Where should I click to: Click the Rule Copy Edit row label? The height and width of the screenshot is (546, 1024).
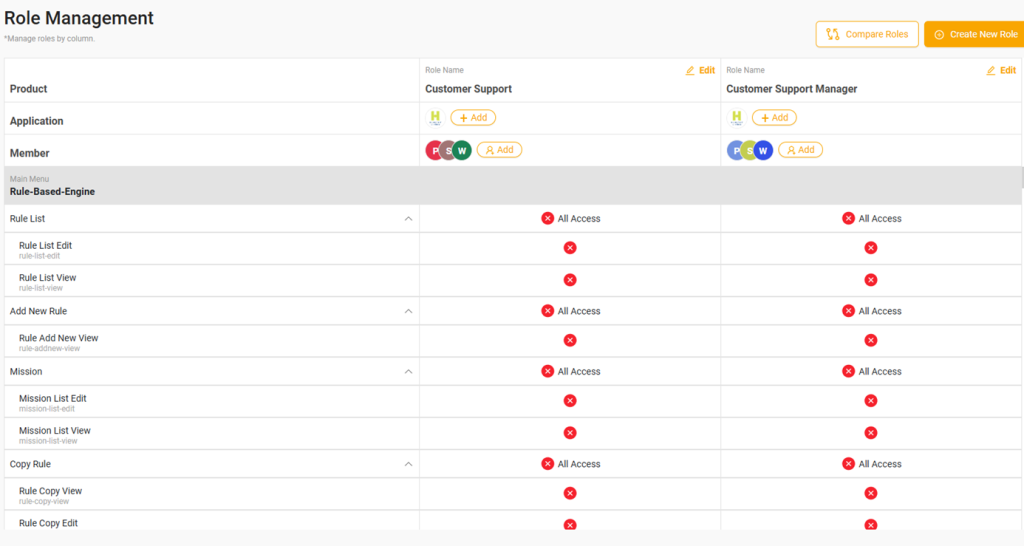pos(48,523)
